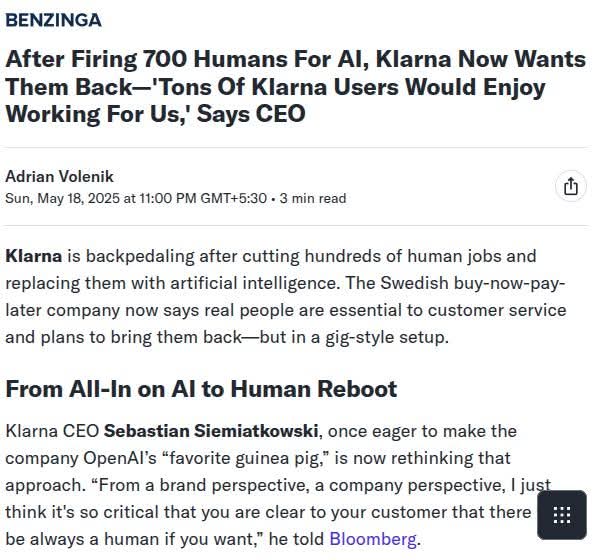Screen dimensions: 596x560
Task: Click bold Klarna at paragraph start
Action: pos(33,256)
